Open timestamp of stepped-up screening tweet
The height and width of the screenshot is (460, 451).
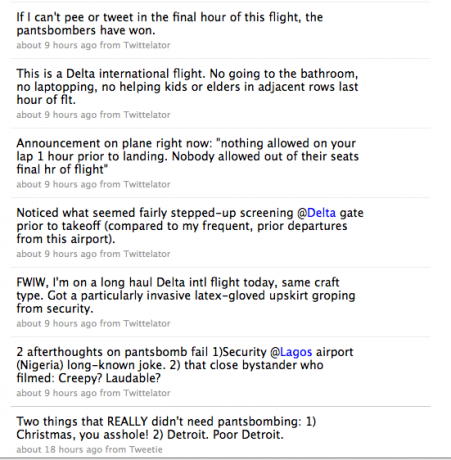tap(57, 254)
